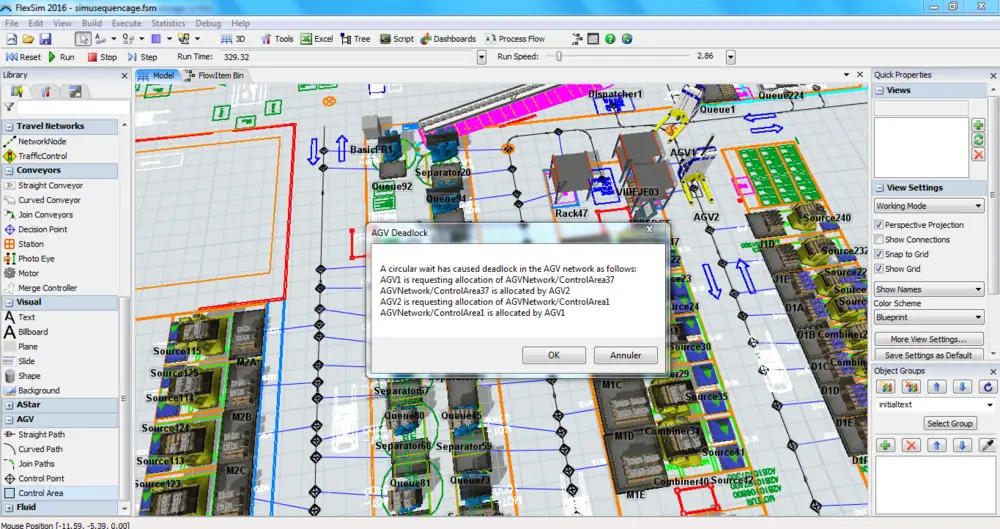Collapse the Conveyors library section
This screenshot has width=1000, height=529.
tap(9, 170)
